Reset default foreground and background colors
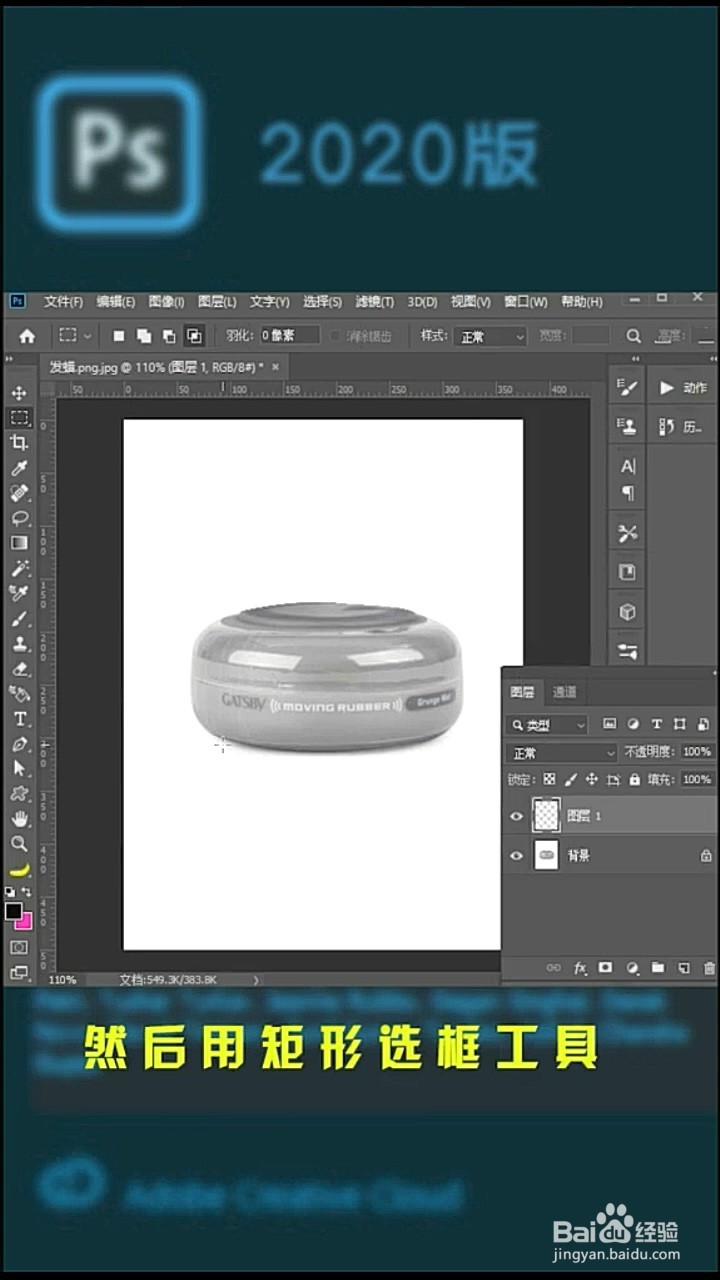This screenshot has height=1280, width=720. point(10,891)
